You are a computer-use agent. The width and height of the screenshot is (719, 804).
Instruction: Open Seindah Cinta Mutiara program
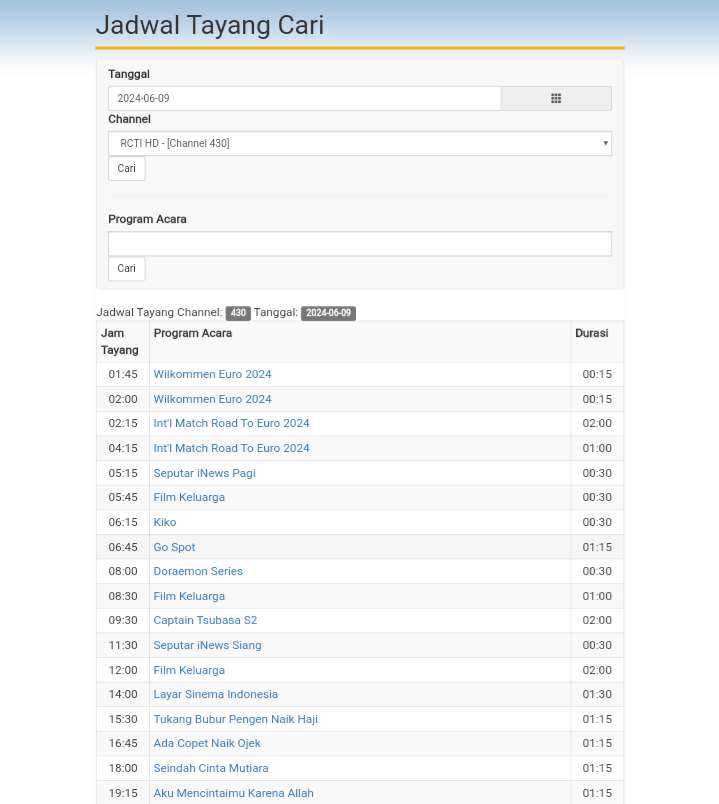click(211, 768)
